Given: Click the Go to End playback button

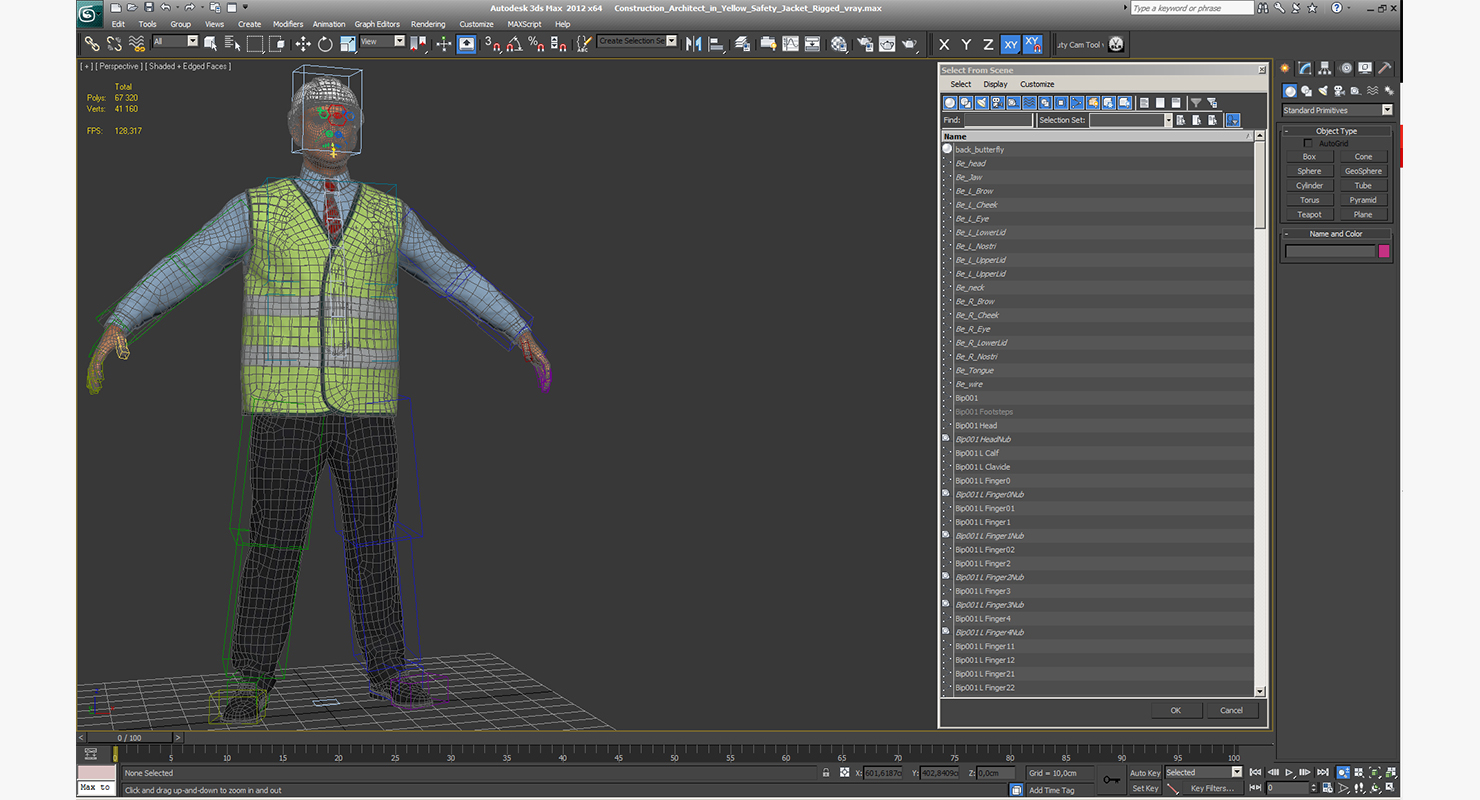Looking at the screenshot, I should pyautogui.click(x=1323, y=772).
